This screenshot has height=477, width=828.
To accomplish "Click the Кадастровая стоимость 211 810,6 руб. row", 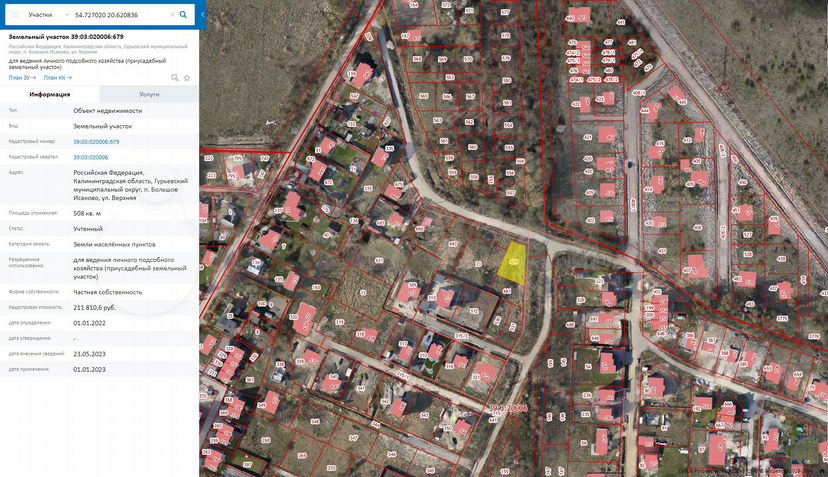I will tap(99, 307).
